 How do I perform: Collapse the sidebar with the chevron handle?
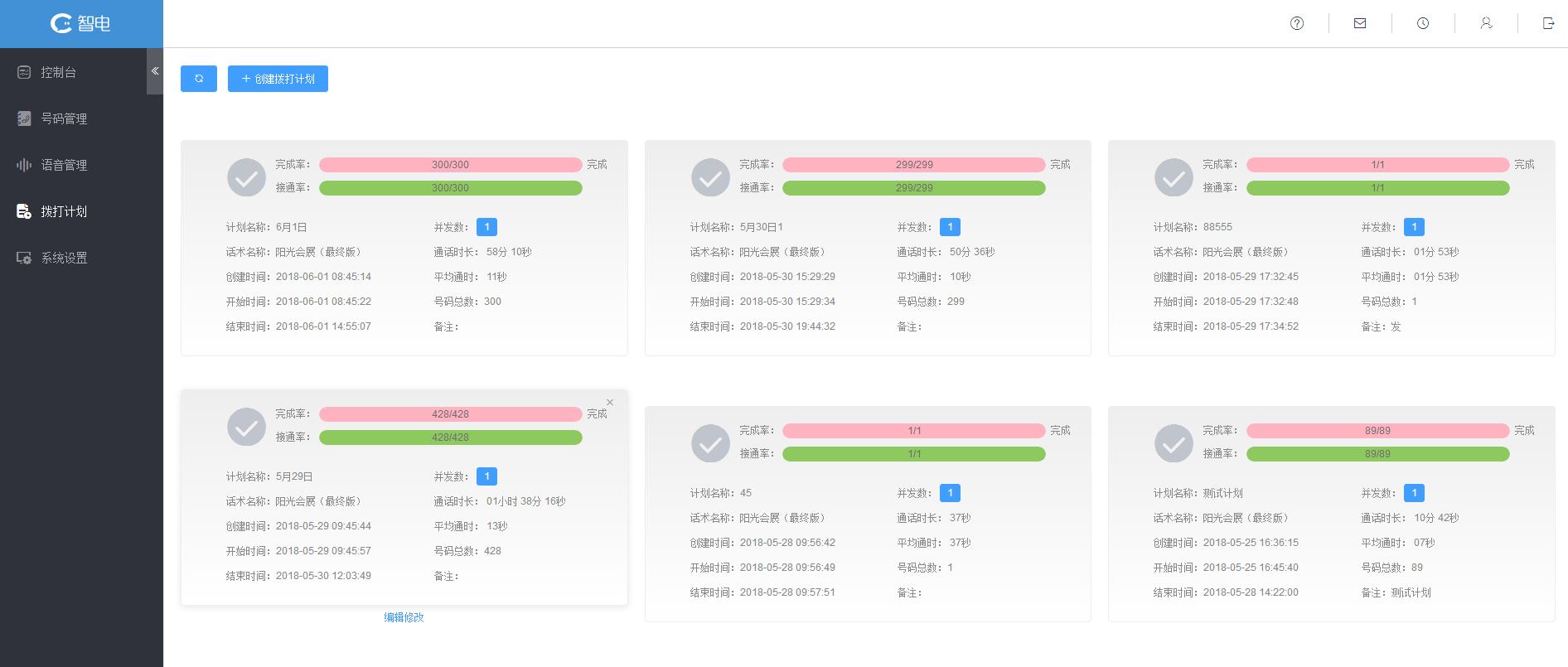point(155,71)
